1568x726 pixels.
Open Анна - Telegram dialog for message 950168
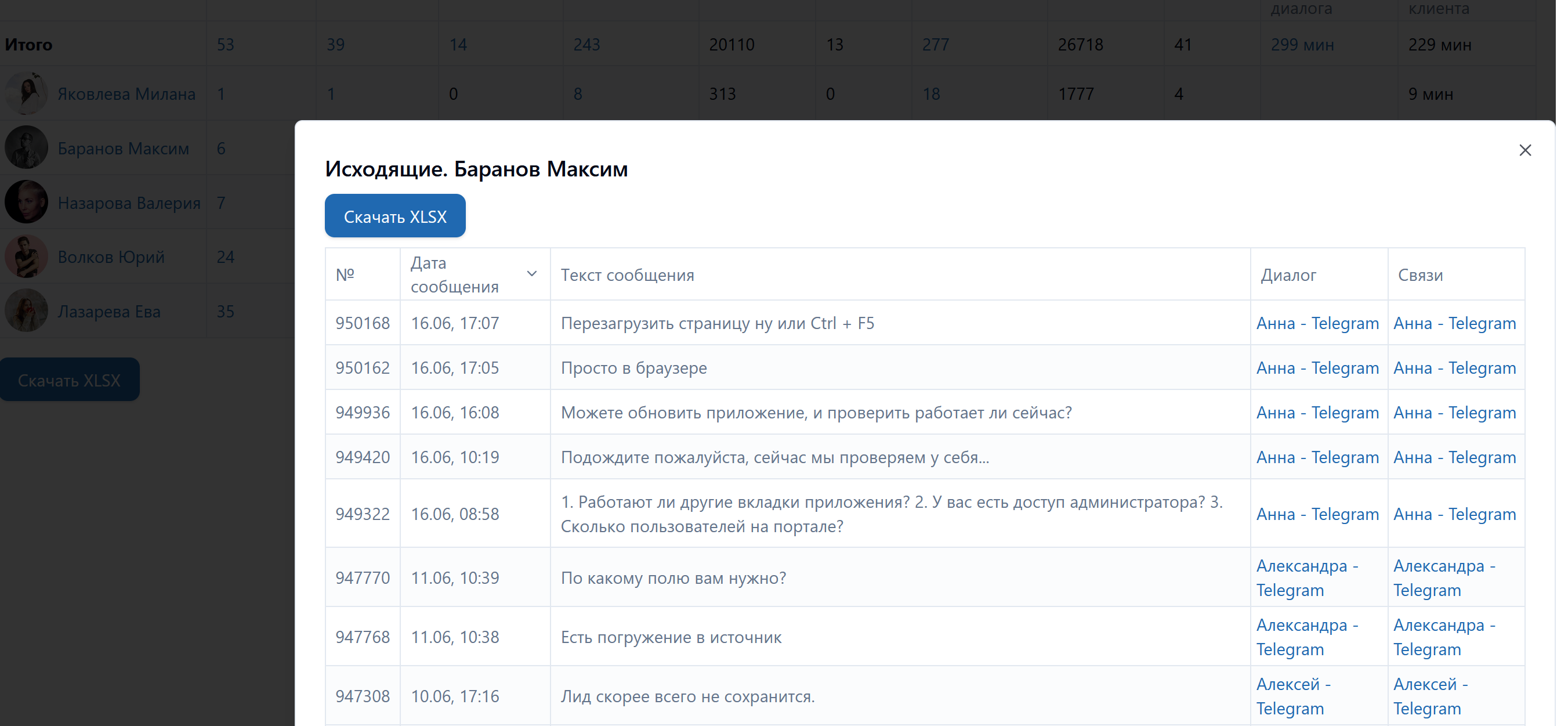point(1317,323)
